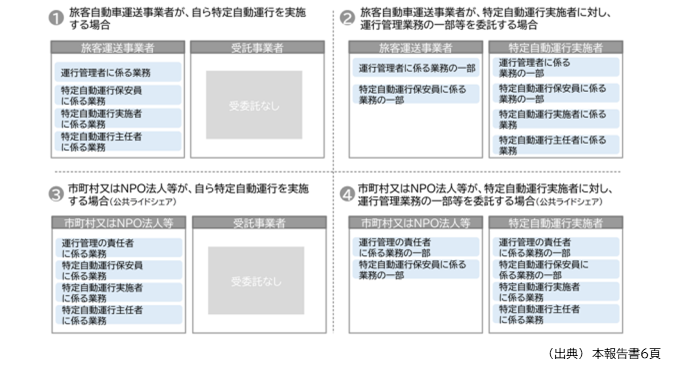Select 特定自動運行保安員に係る業務の一部 under 旅客運送事業者, case 2
The height and width of the screenshot is (372, 680).
(x=416, y=94)
